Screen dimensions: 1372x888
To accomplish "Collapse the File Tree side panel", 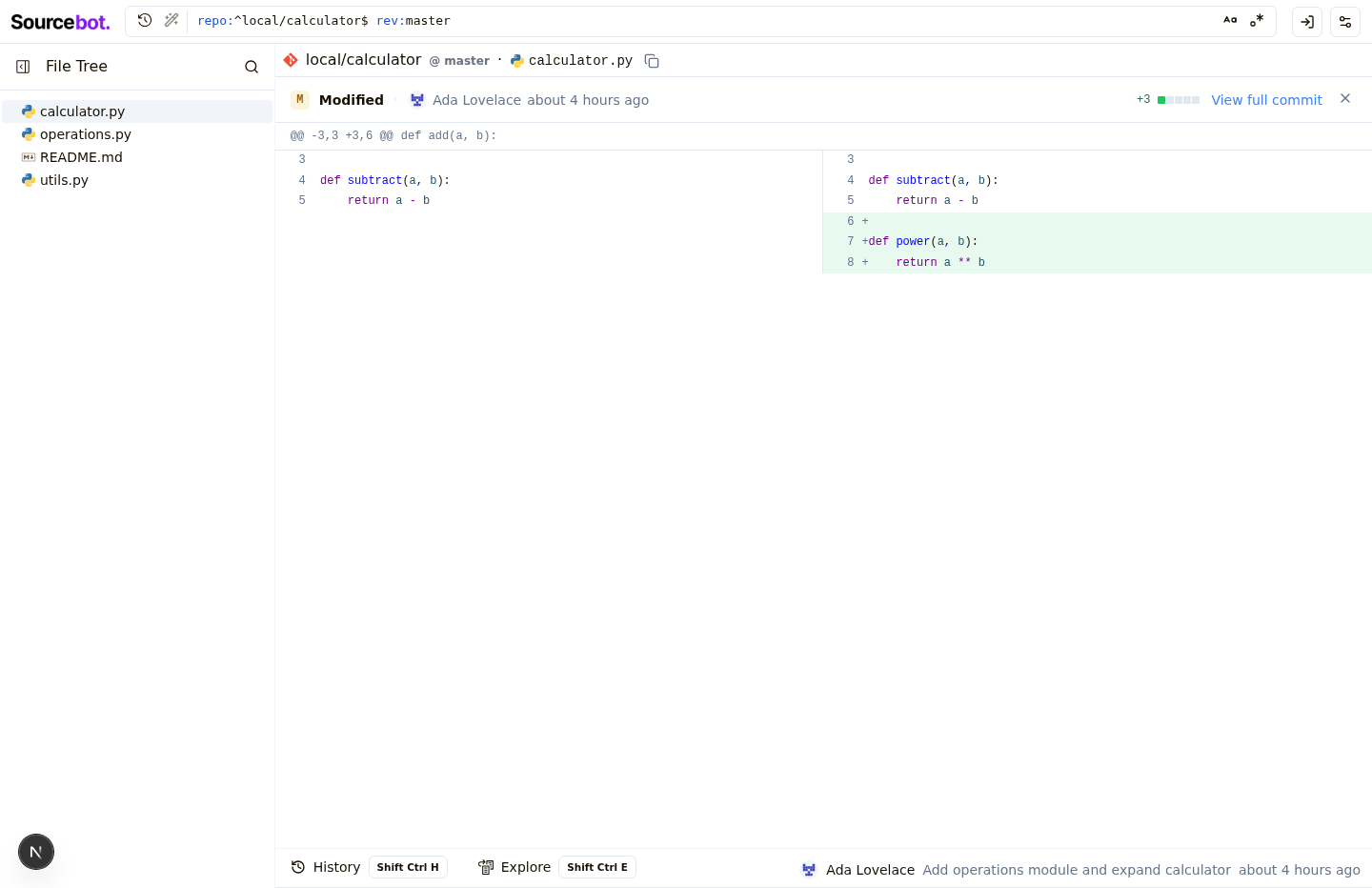I will point(23,67).
